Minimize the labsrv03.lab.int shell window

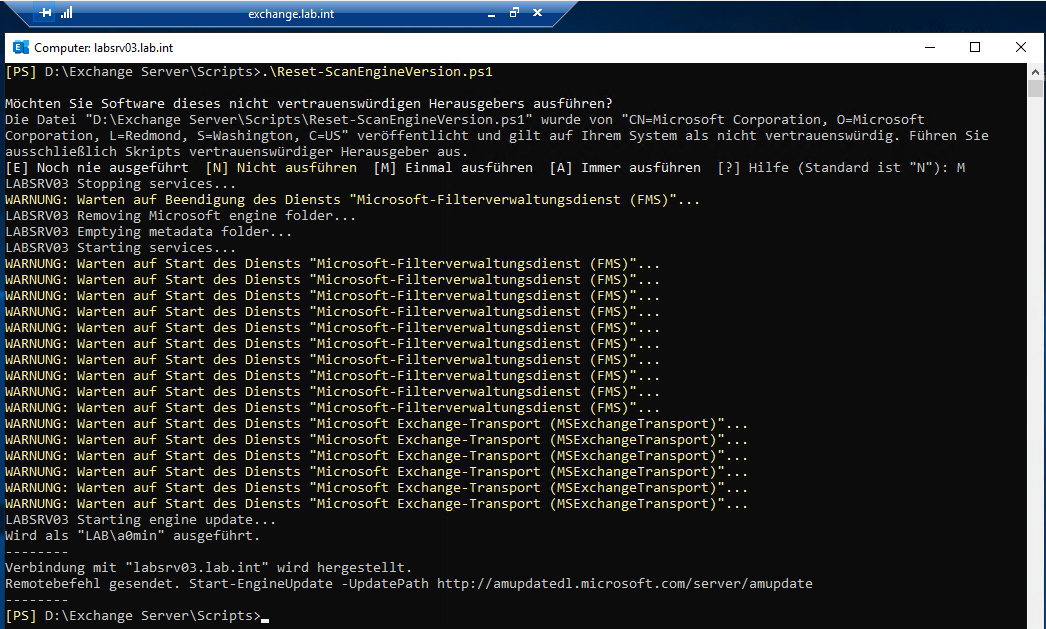click(929, 47)
